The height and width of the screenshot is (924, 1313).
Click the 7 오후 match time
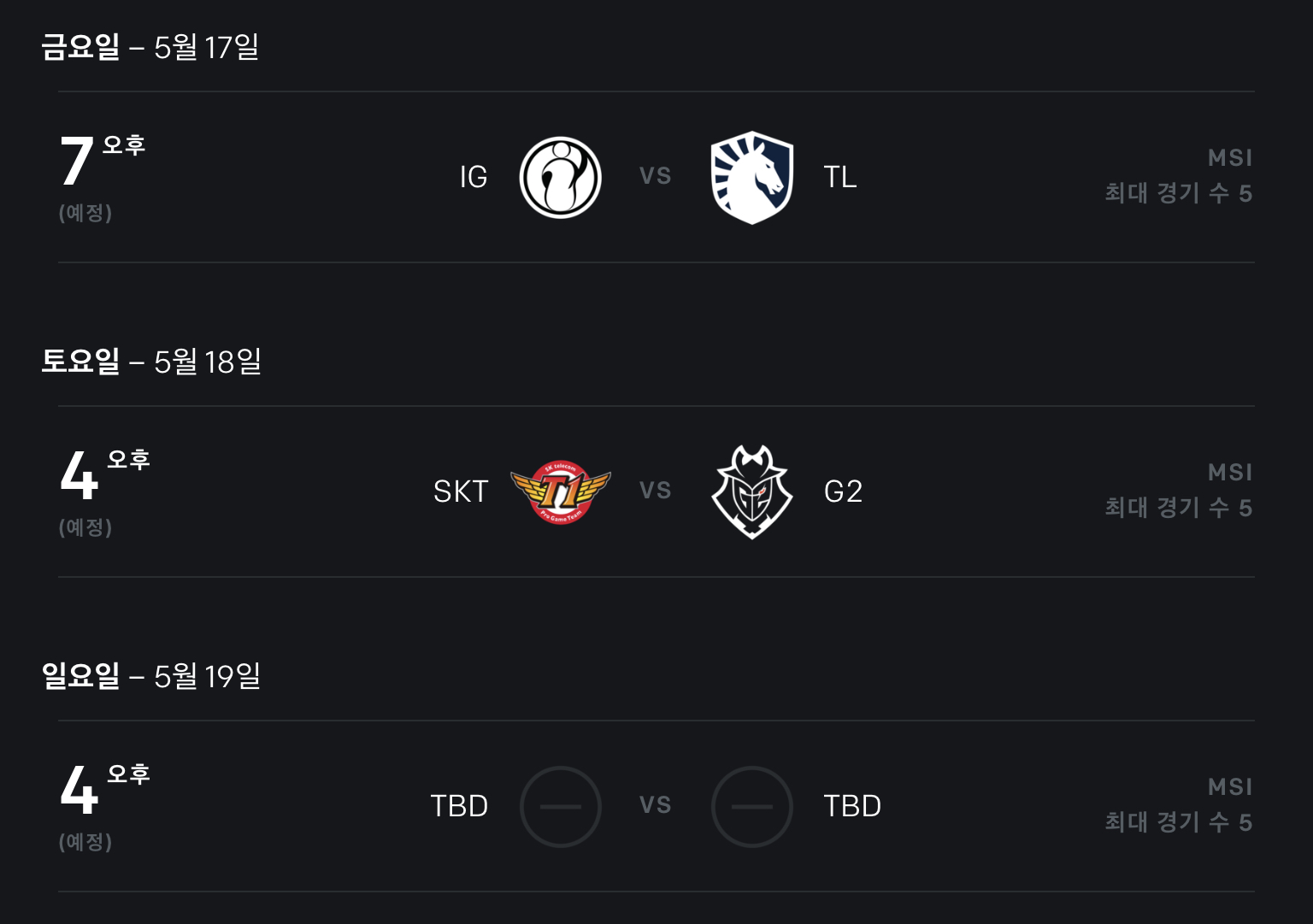[x=102, y=161]
